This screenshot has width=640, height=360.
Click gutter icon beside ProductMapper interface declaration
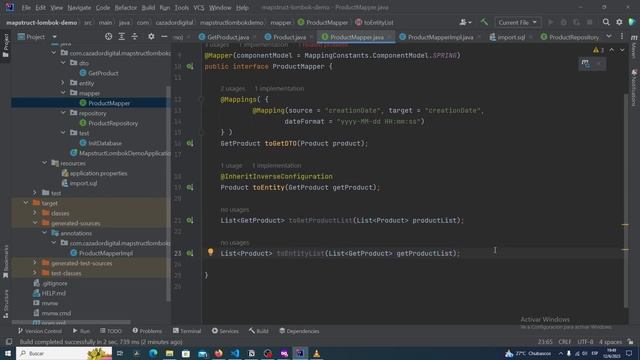[190, 66]
